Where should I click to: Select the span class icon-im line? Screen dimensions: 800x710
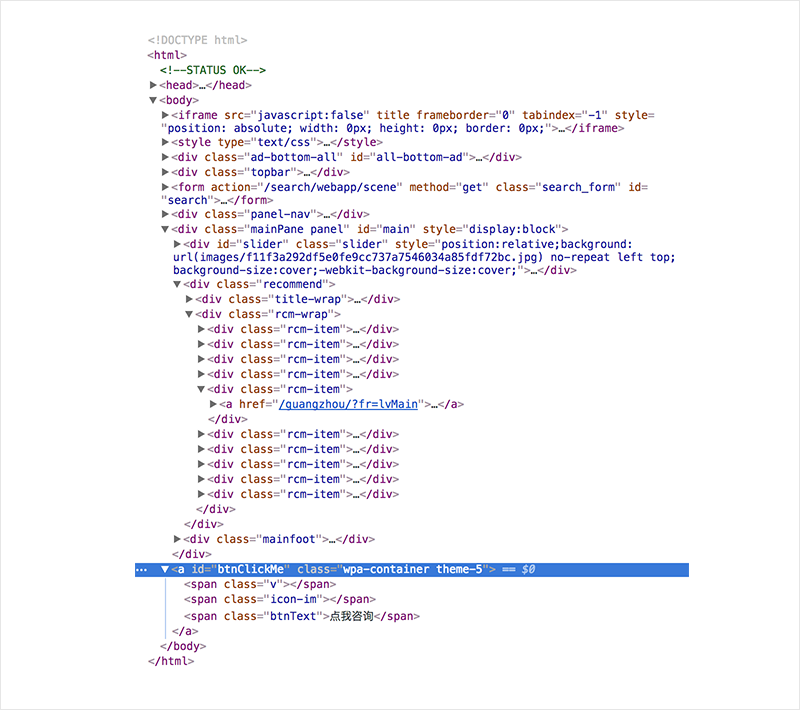point(280,599)
